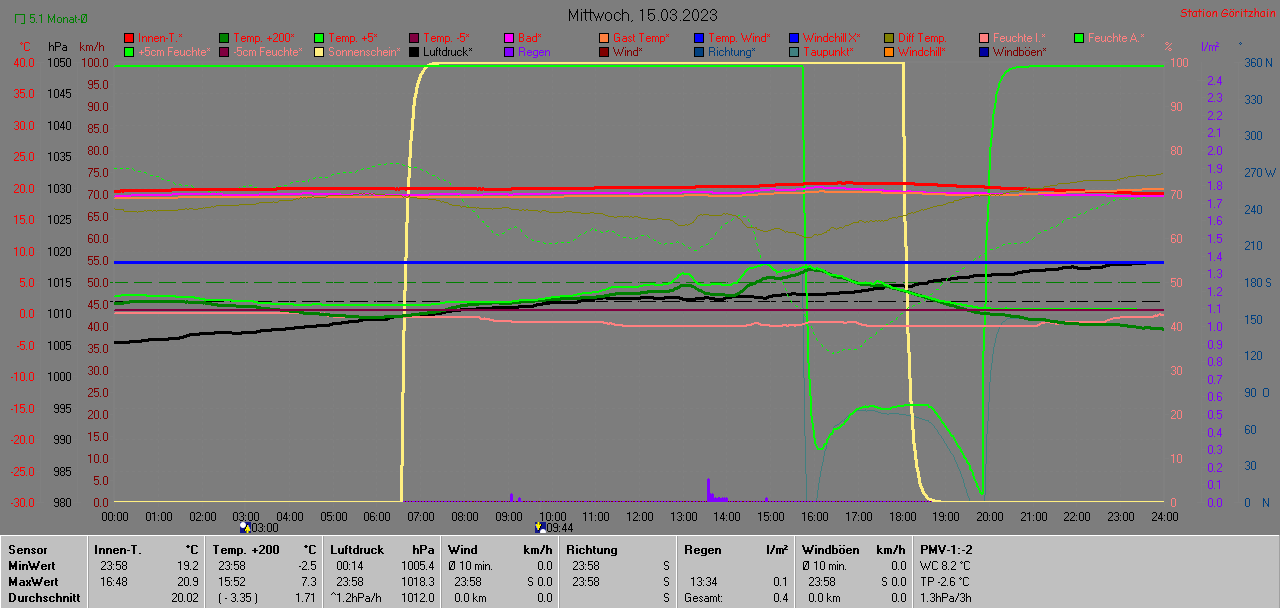
Task: Click the MaxWert row label
Action: [33, 582]
